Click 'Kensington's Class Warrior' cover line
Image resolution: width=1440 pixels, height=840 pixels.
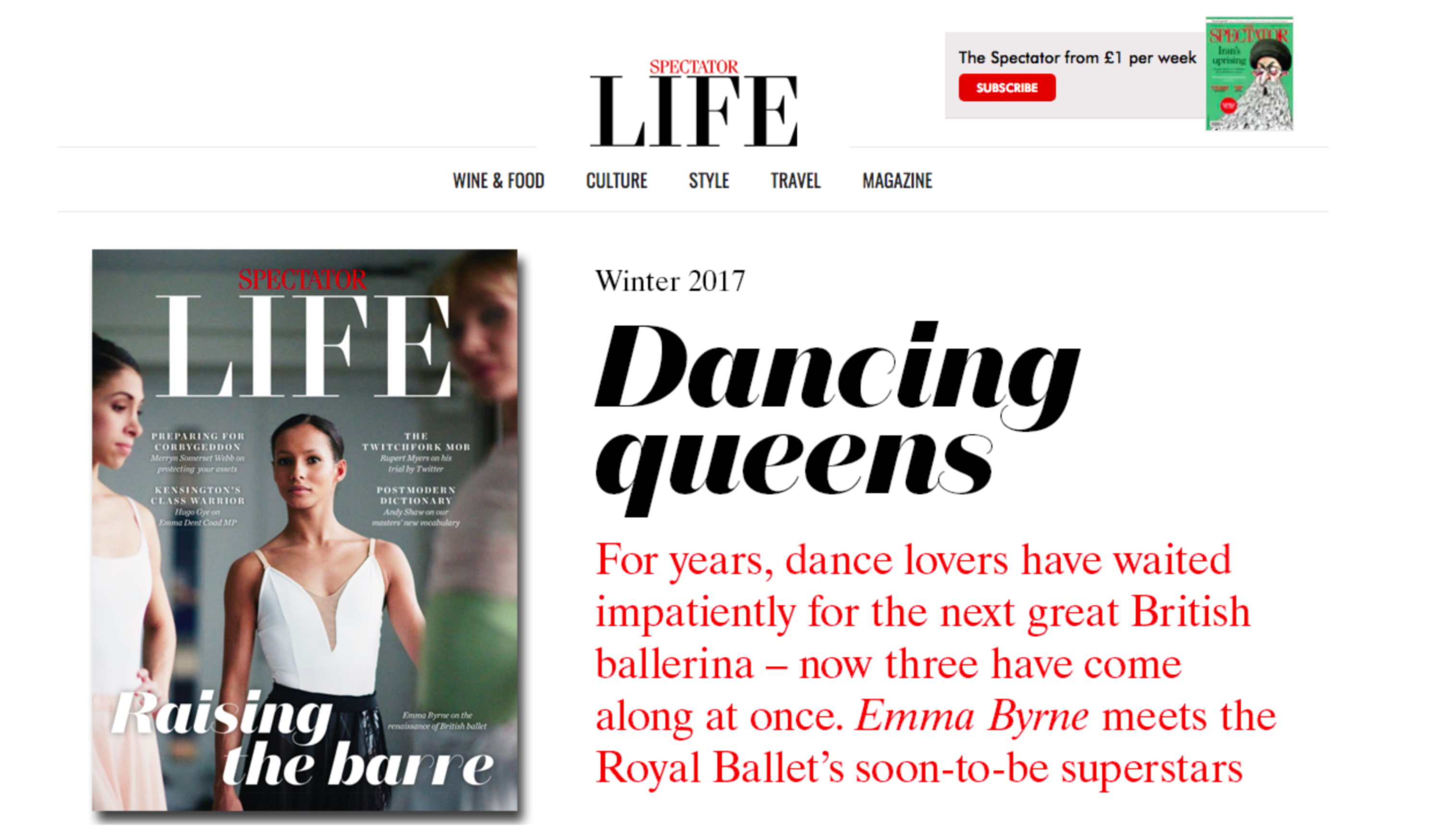198,495
